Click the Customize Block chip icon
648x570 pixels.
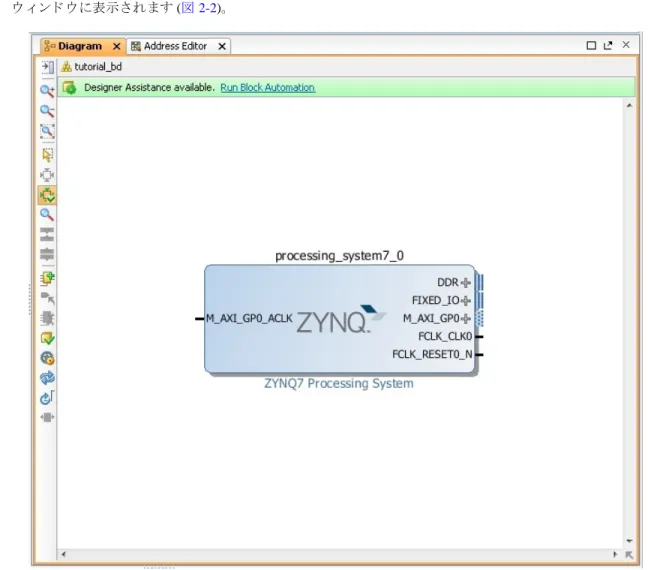47,318
